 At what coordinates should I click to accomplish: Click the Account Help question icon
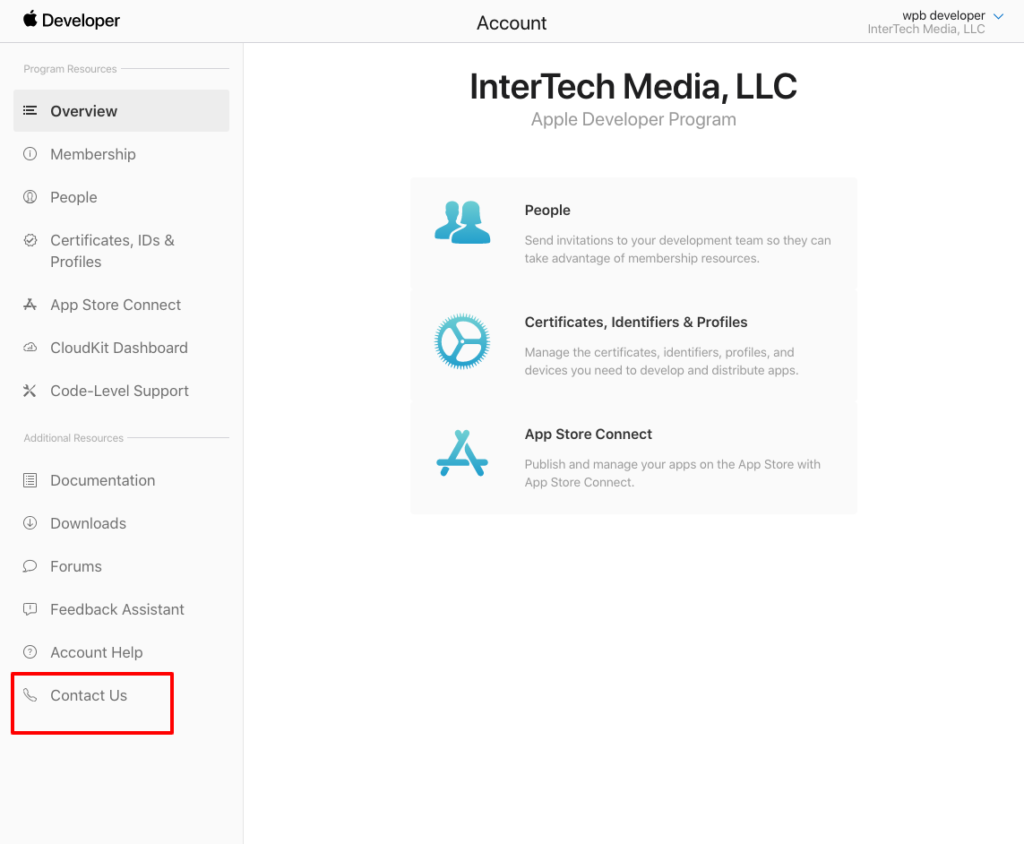pos(30,652)
